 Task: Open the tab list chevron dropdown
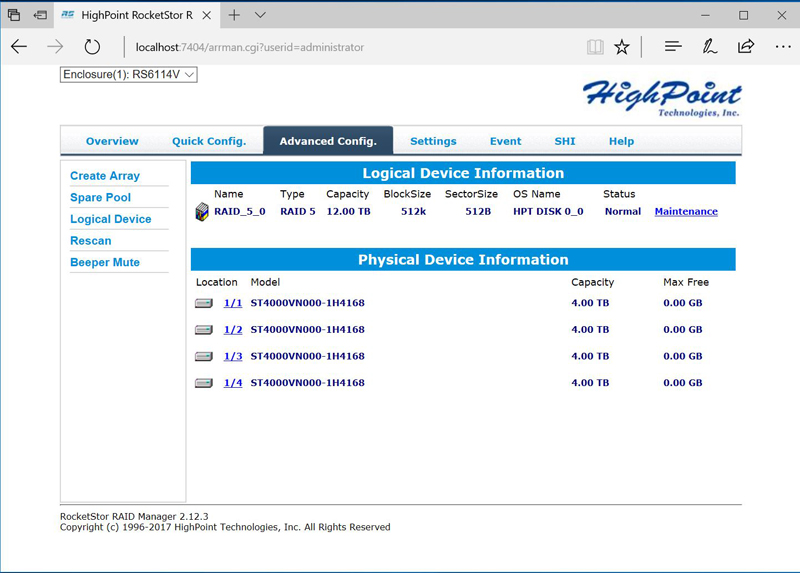[260, 15]
